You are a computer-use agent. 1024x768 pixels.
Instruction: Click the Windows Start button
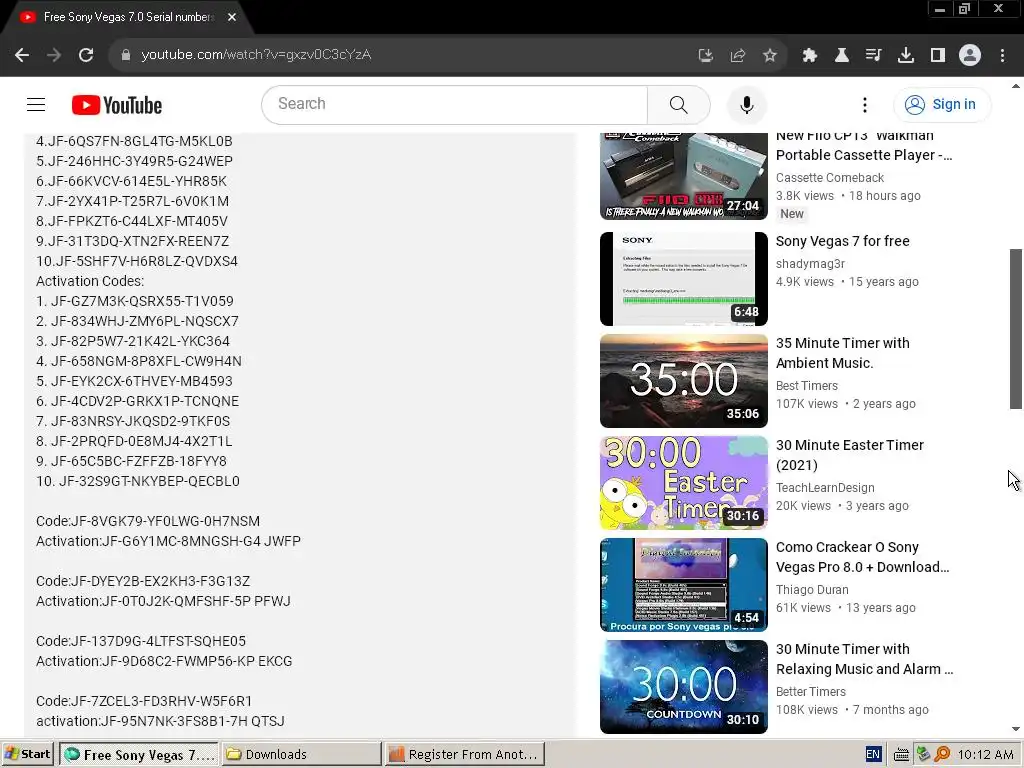point(27,754)
